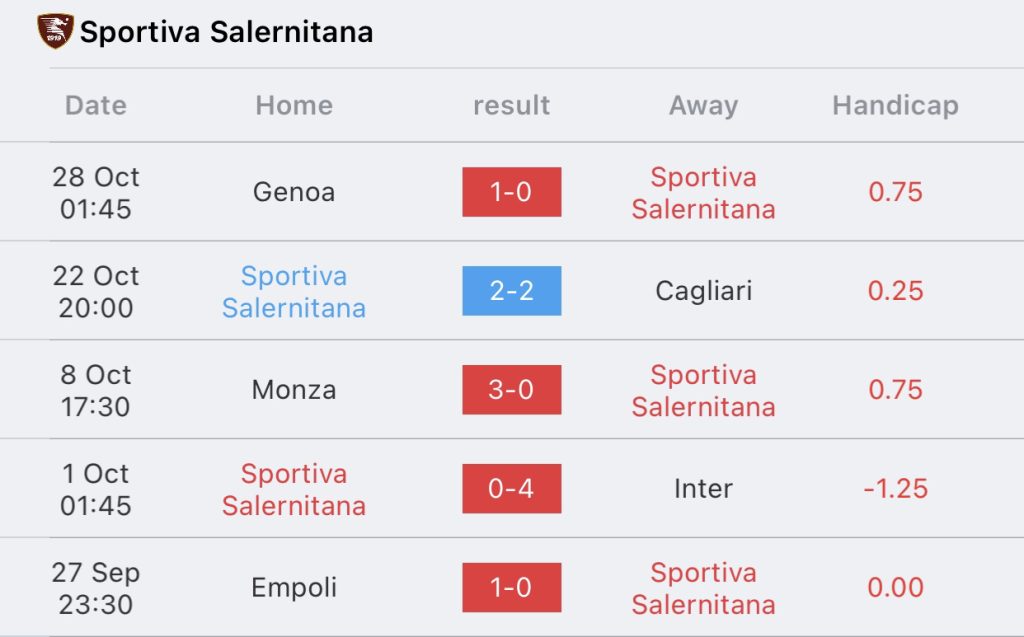Select the Inter away team name
This screenshot has height=637, width=1024.
tap(703, 489)
